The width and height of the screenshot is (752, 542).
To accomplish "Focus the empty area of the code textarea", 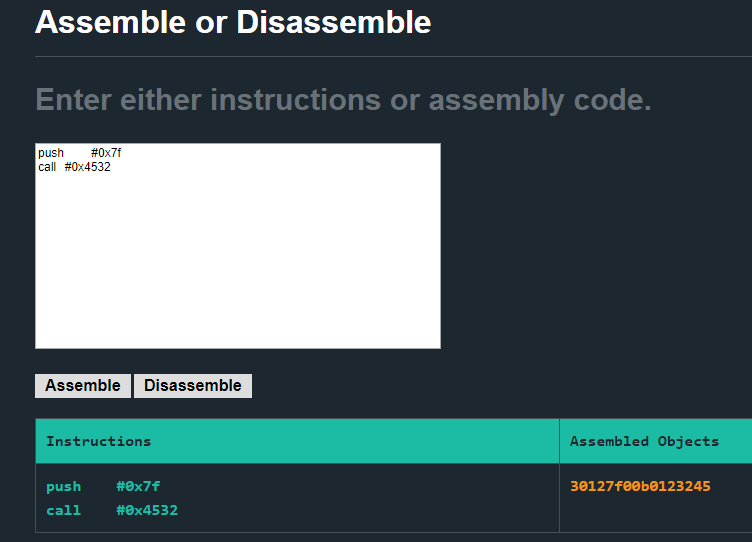I will coord(238,259).
